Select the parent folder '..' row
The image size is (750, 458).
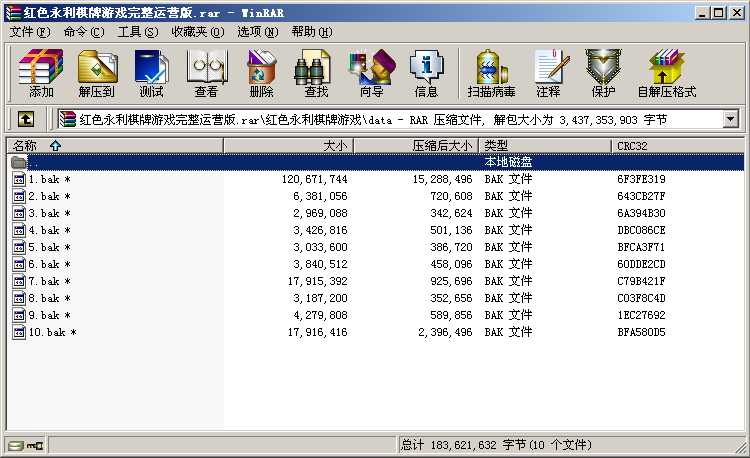(x=375, y=162)
